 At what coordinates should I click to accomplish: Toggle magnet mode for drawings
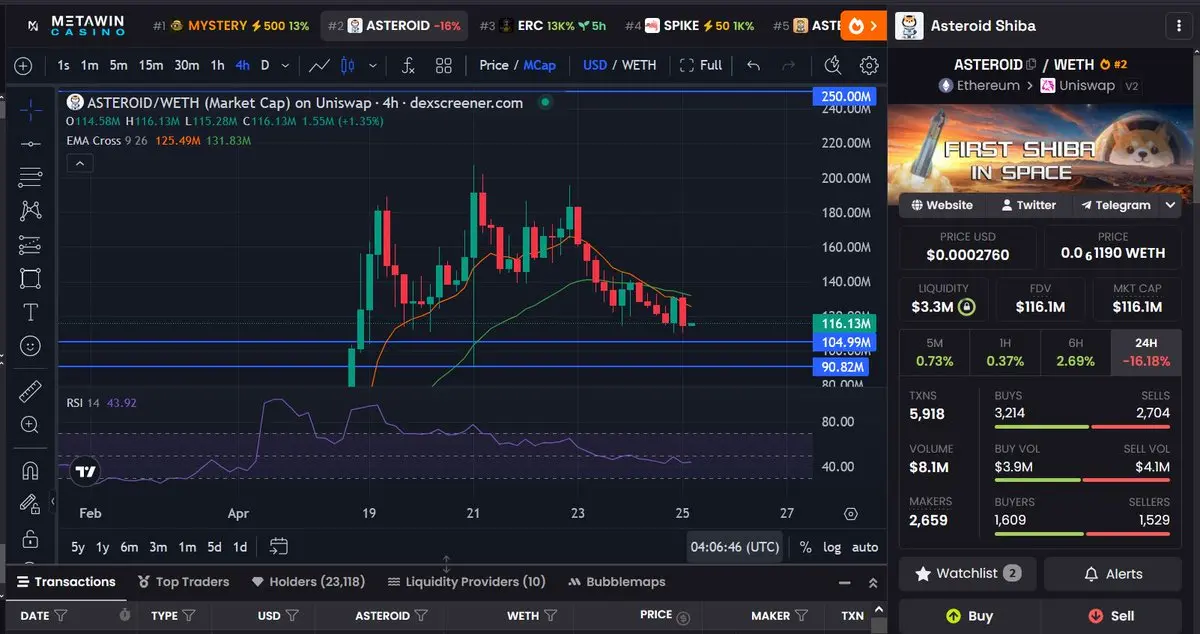(x=30, y=470)
